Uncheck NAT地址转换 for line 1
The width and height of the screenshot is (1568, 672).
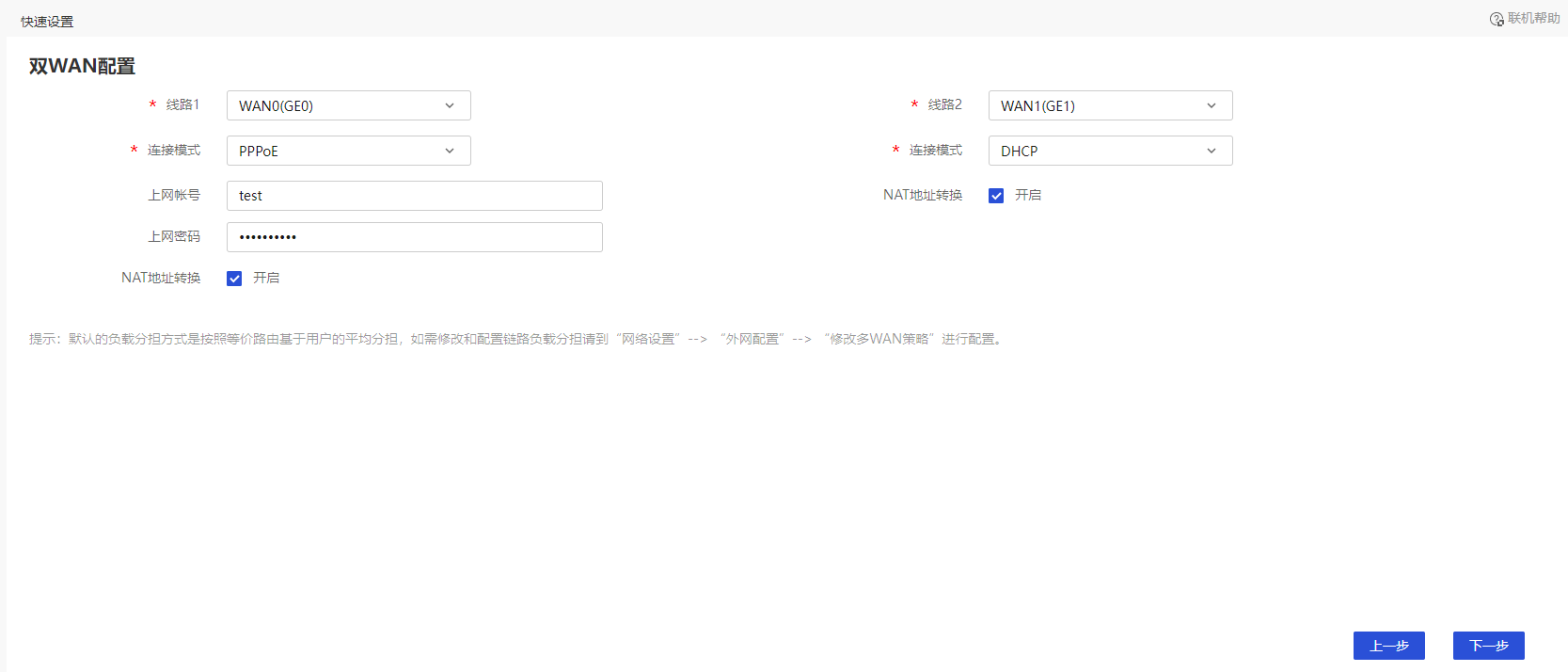(234, 279)
